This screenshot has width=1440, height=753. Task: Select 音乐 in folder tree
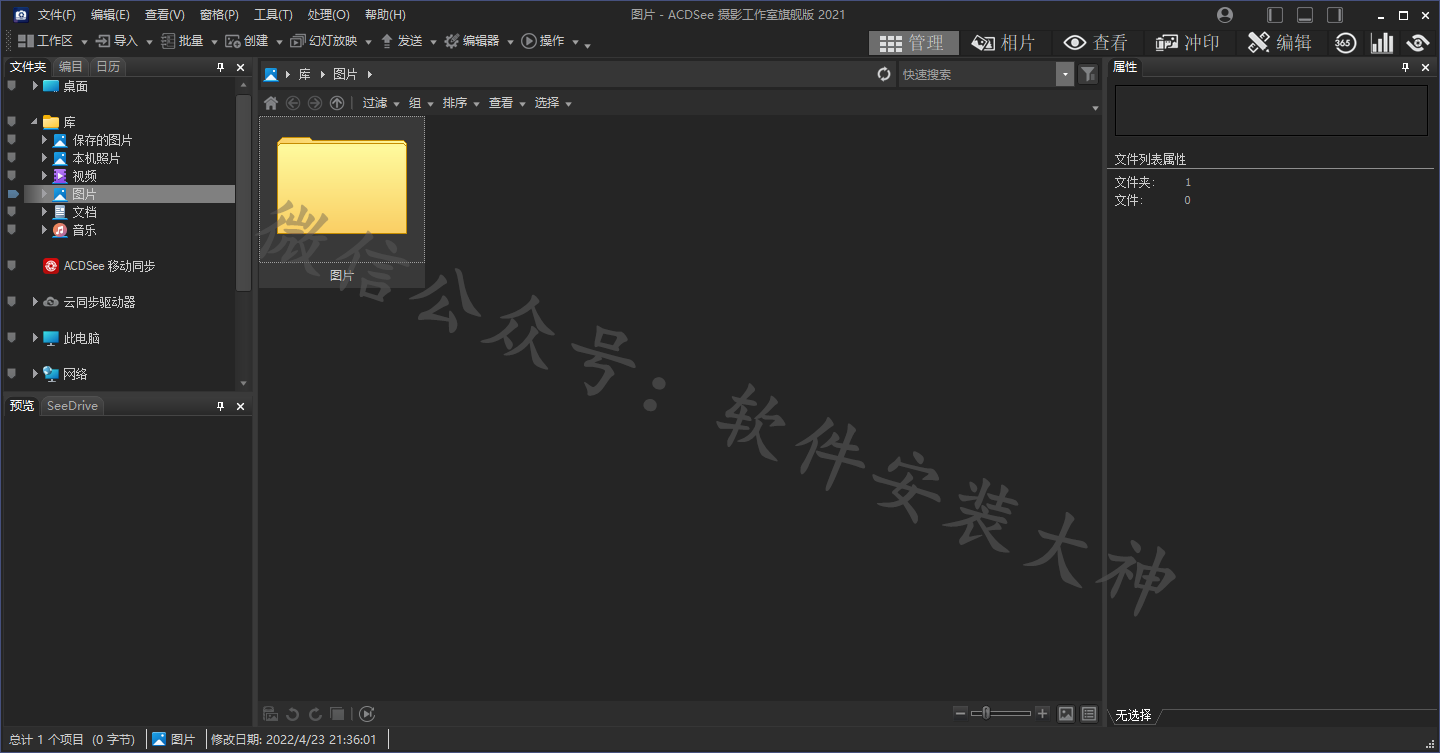coord(84,230)
